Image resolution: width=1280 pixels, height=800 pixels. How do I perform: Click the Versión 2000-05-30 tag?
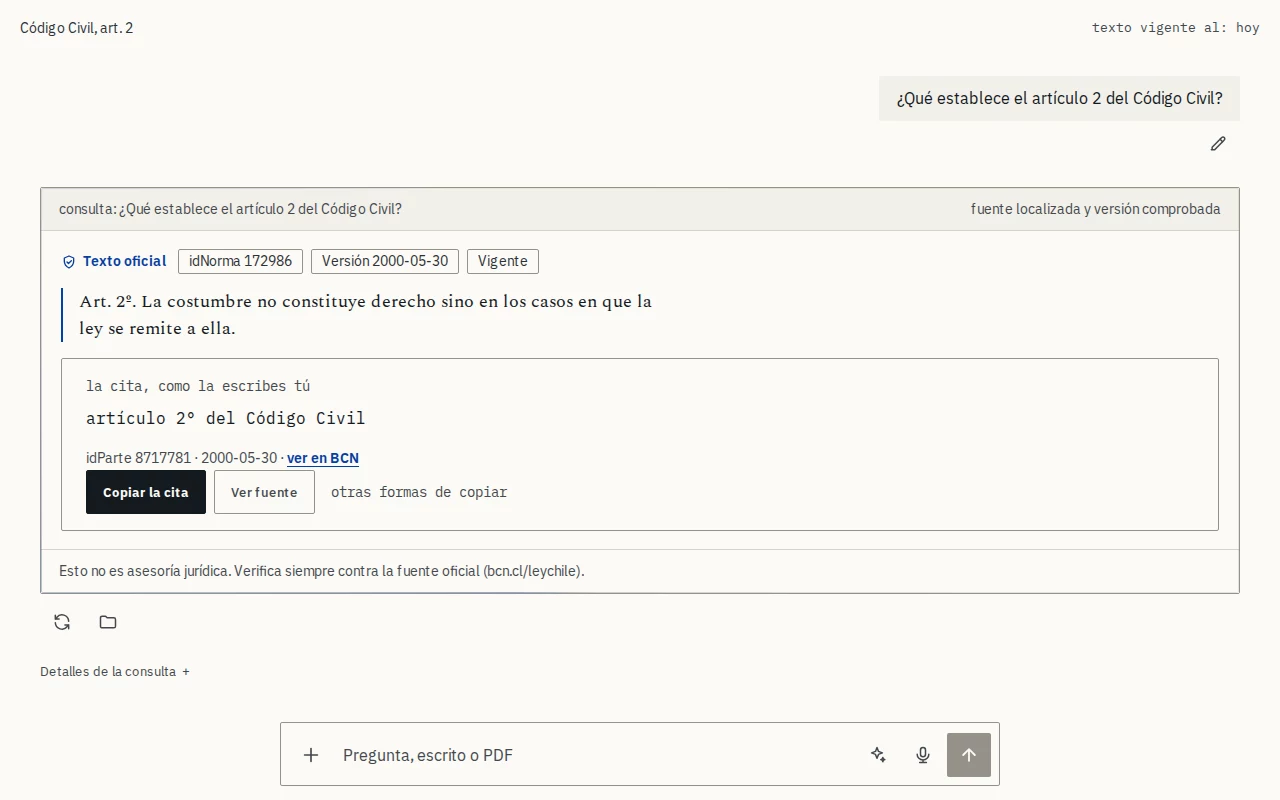[x=385, y=261]
